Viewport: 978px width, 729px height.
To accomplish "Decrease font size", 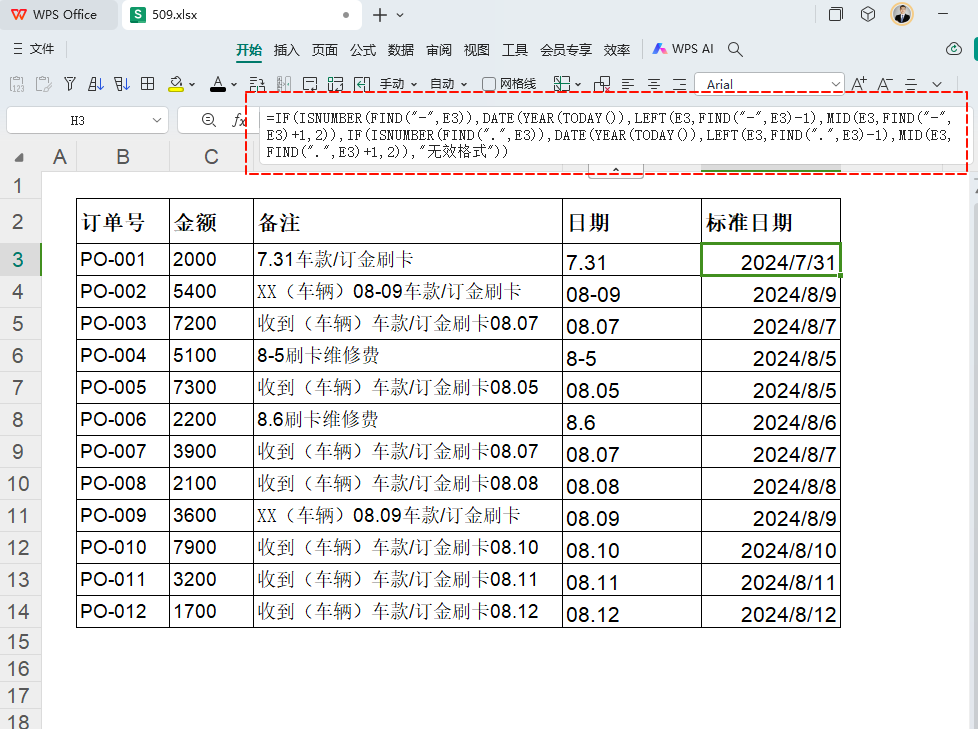I will 884,84.
